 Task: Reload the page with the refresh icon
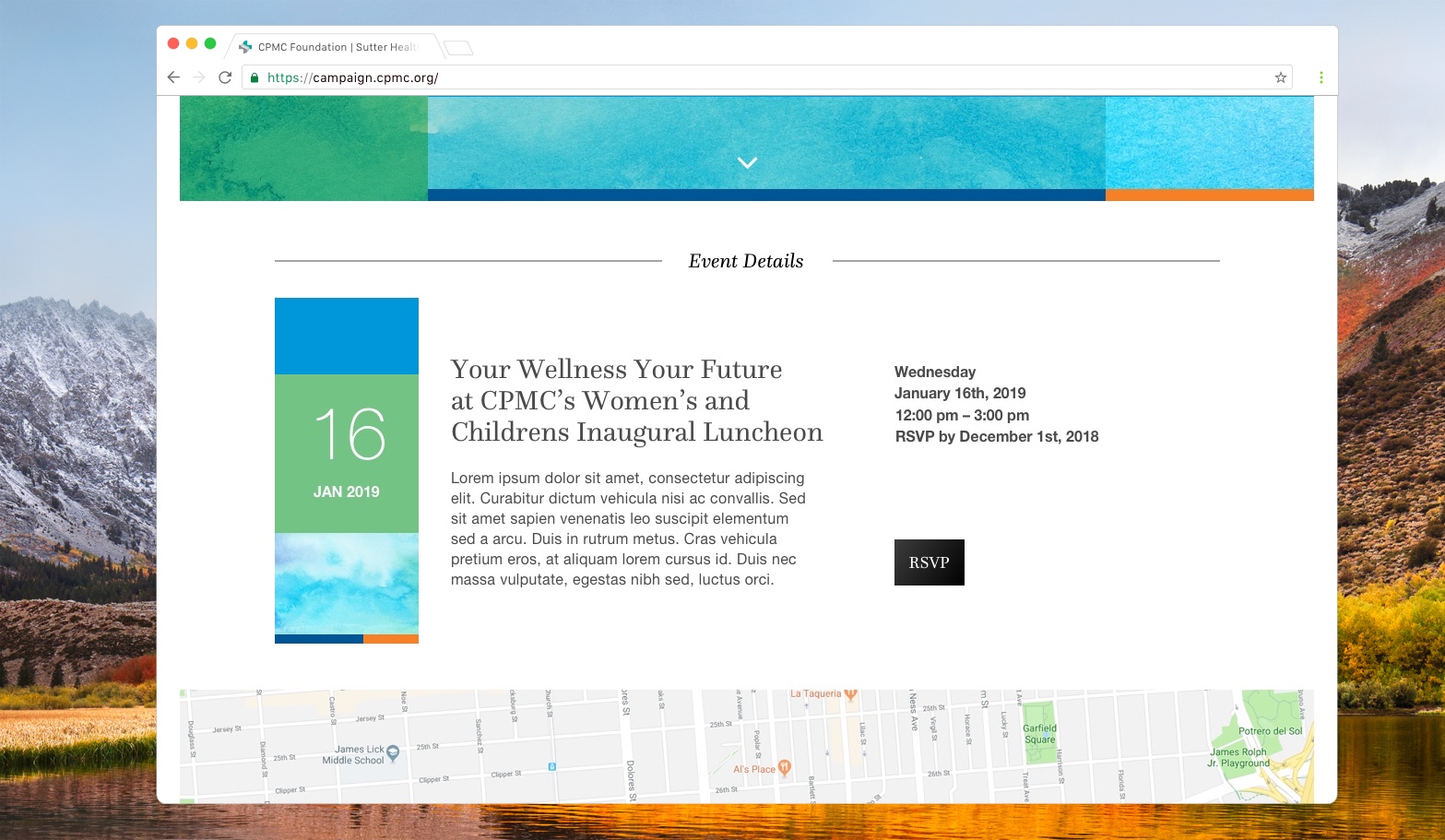point(225,77)
